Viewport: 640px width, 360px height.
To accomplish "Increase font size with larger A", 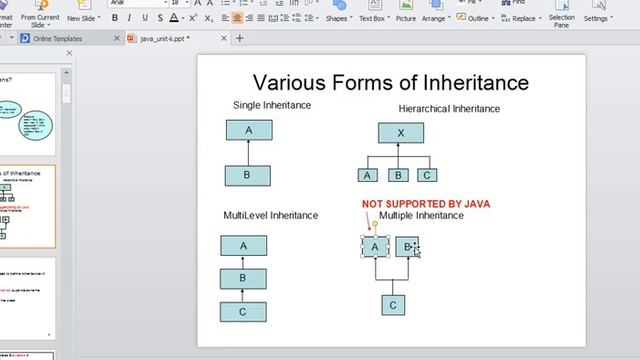I will 198,3.
